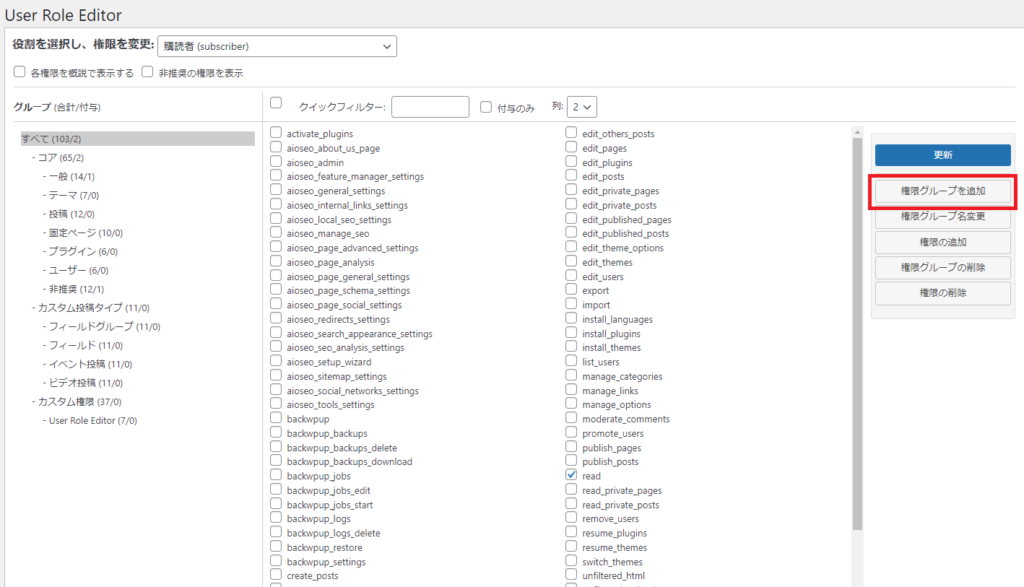Uncheck the read capability checkbox
Viewport: 1024px width, 587px height.
(x=571, y=476)
